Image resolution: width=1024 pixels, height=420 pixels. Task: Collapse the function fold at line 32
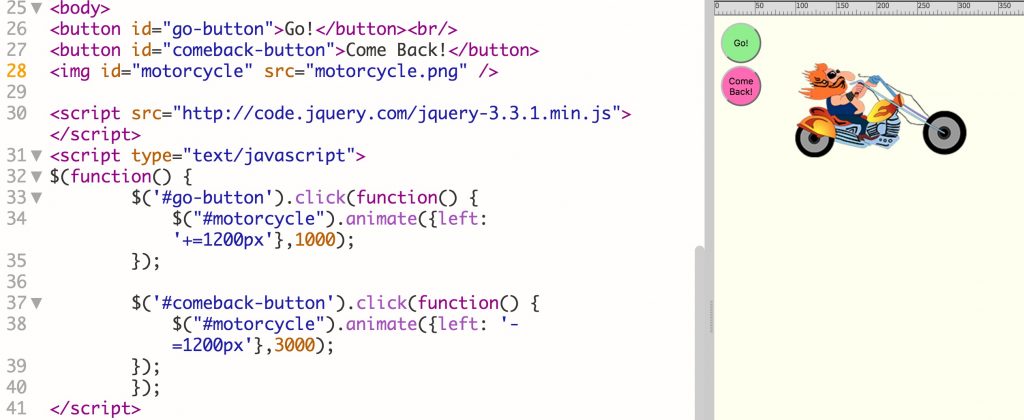pyautogui.click(x=36, y=177)
